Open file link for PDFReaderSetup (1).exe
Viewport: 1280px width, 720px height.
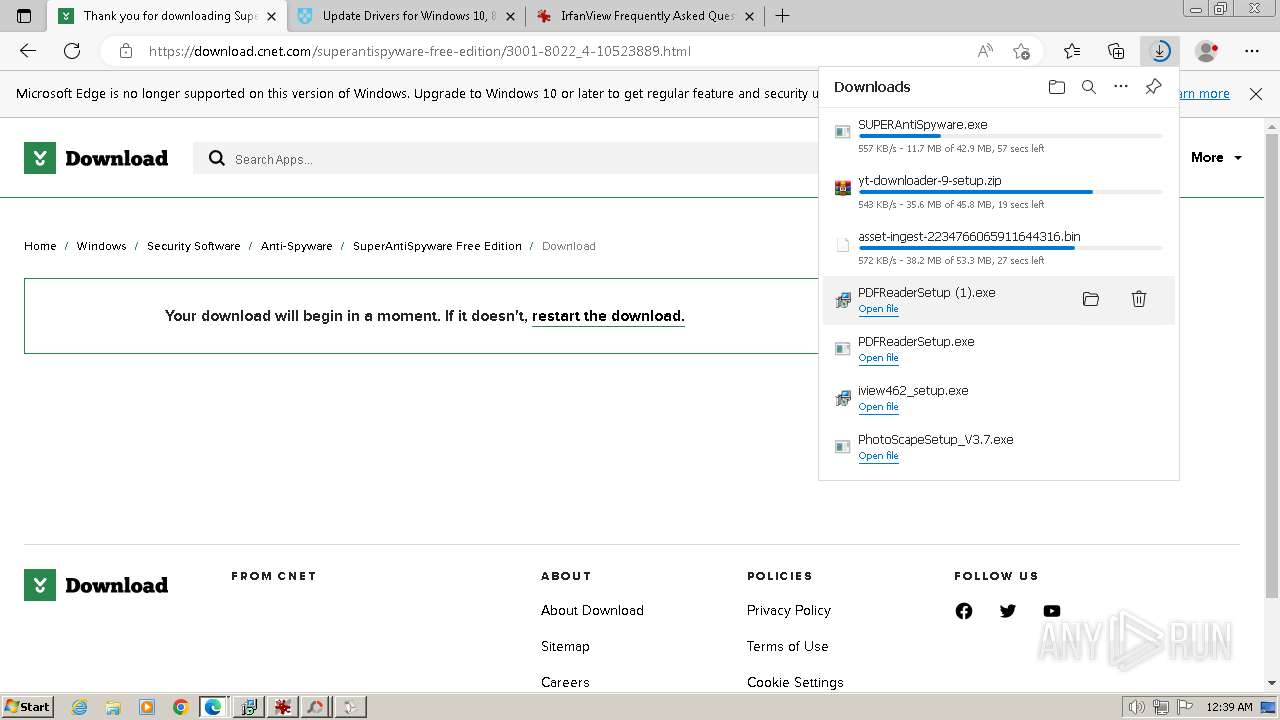point(878,309)
